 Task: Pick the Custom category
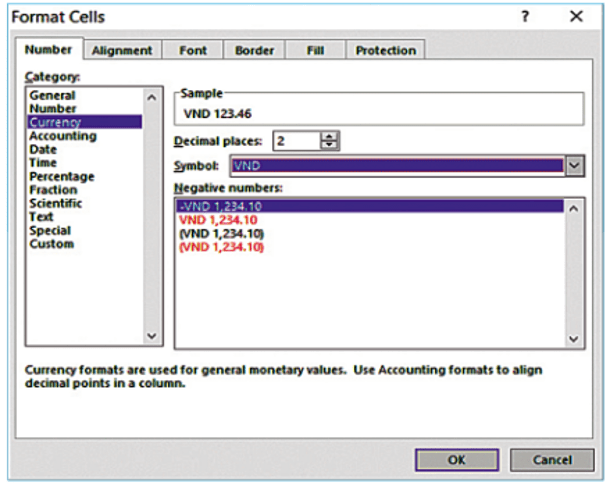pyautogui.click(x=52, y=244)
